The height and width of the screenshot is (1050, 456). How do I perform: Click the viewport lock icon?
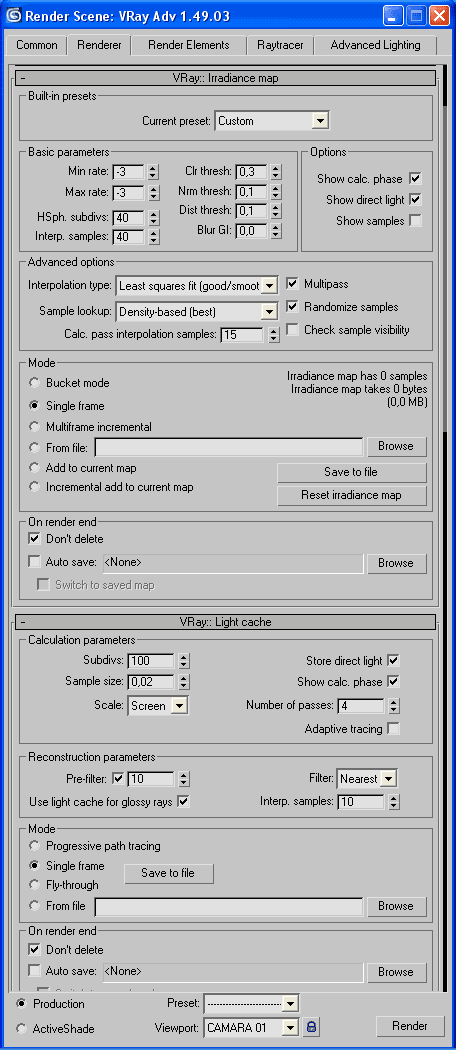coord(311,1027)
